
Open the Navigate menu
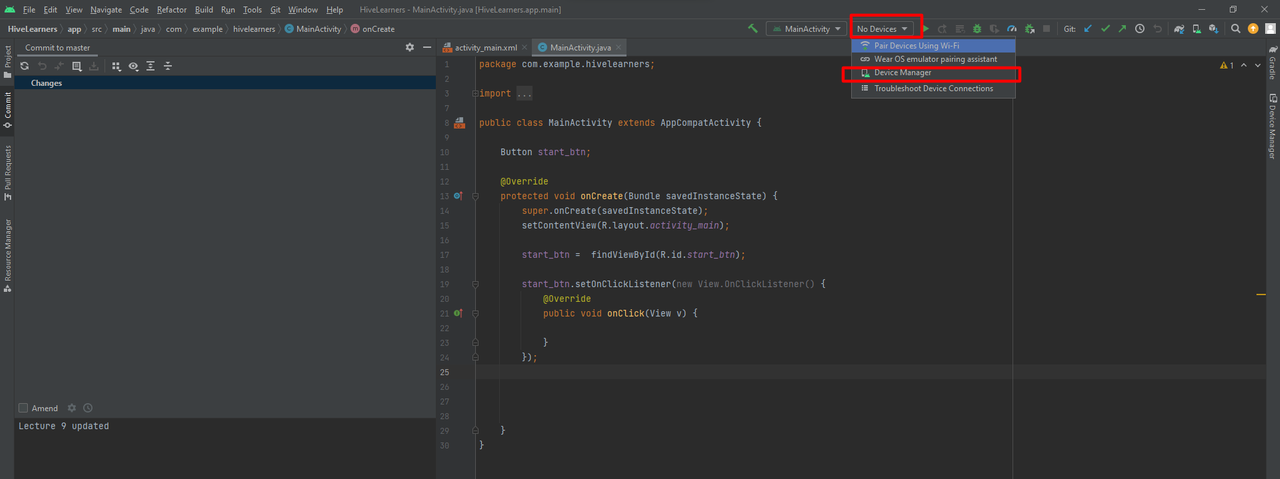click(106, 9)
